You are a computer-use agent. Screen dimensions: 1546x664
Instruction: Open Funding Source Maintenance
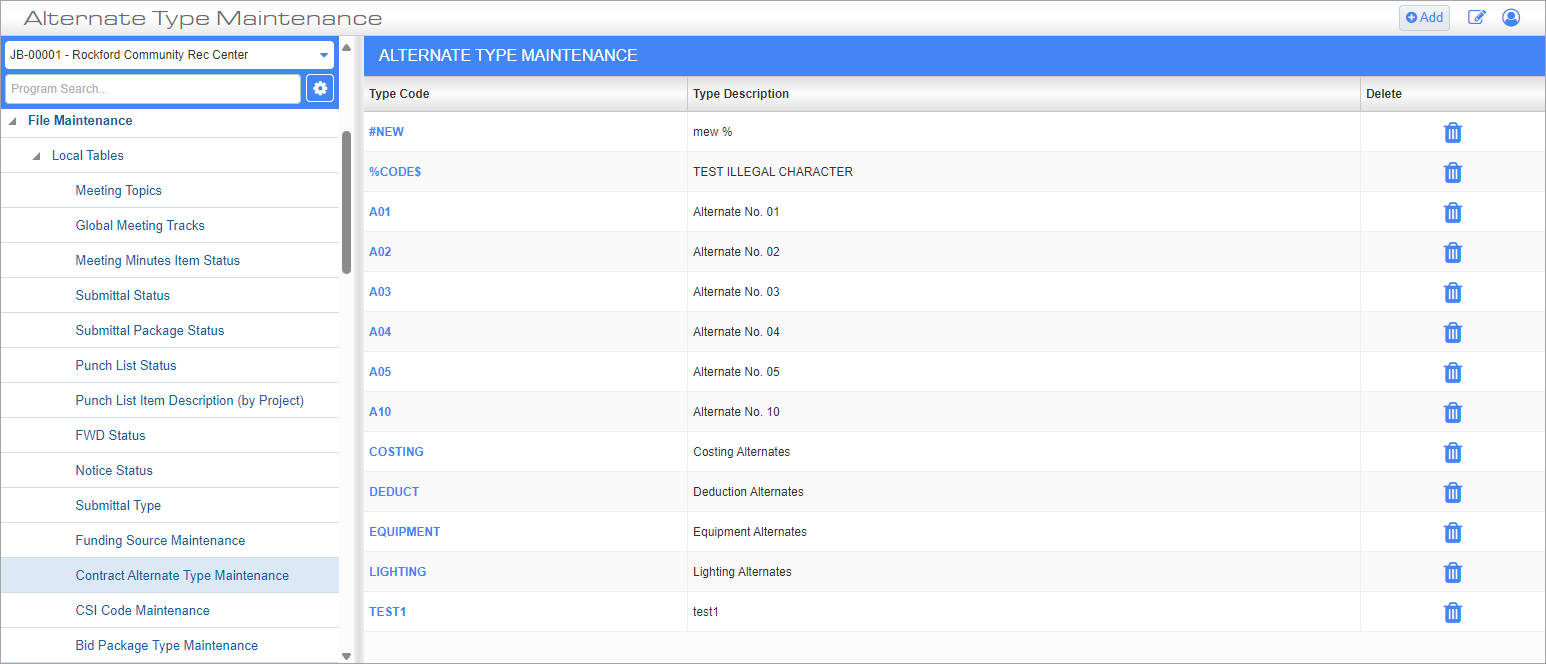(x=160, y=540)
